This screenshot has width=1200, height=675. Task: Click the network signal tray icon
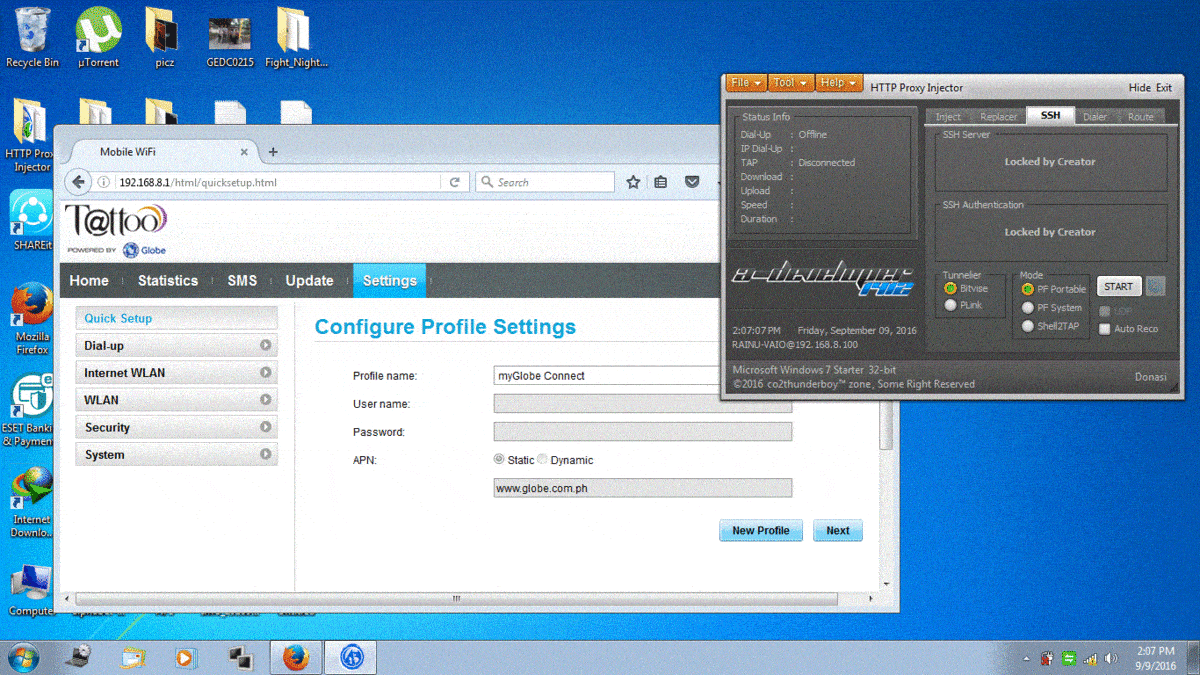pyautogui.click(x=1090, y=659)
